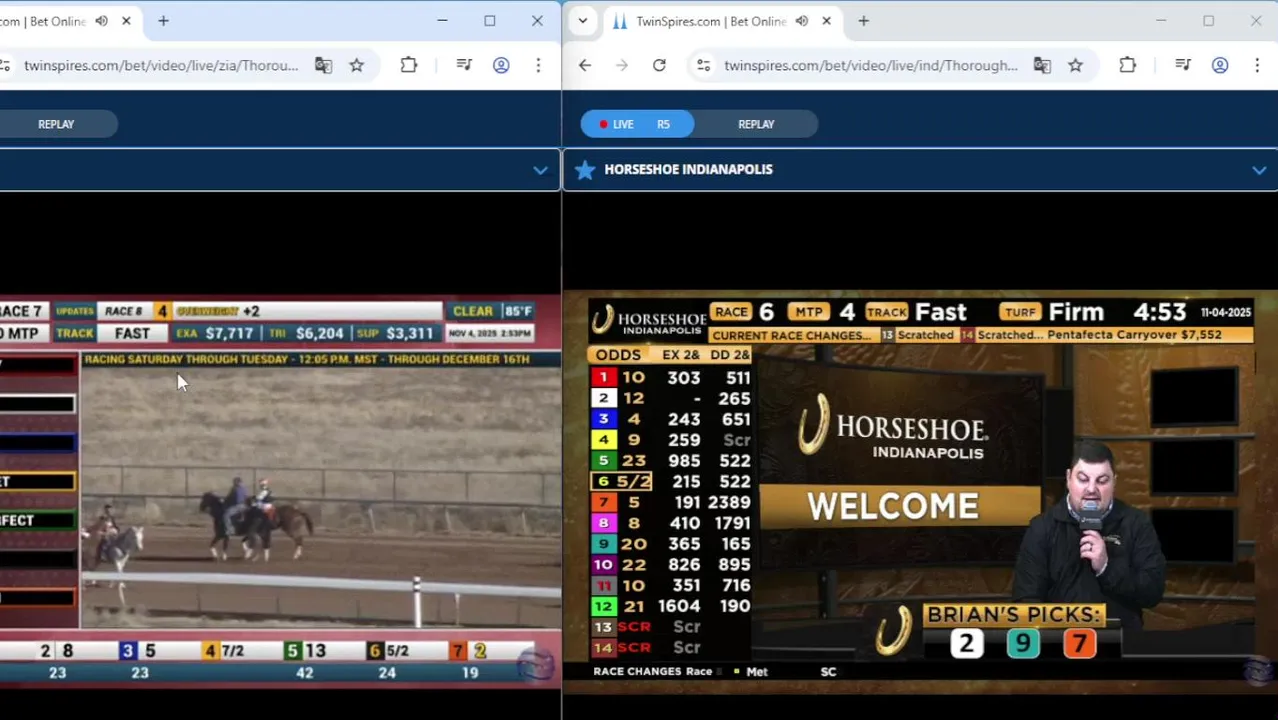
Task: Open profile icon in left window
Action: click(x=501, y=65)
